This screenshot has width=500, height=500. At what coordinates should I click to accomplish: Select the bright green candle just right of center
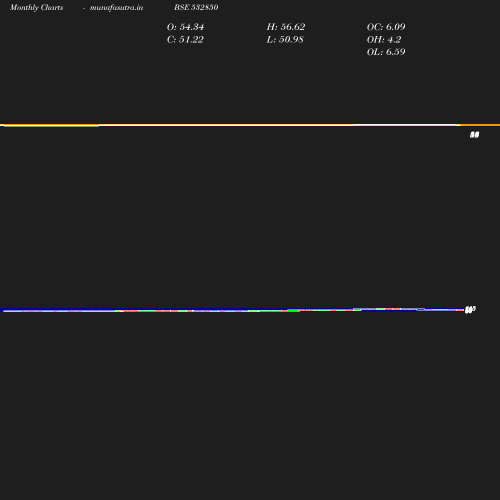coord(293,310)
